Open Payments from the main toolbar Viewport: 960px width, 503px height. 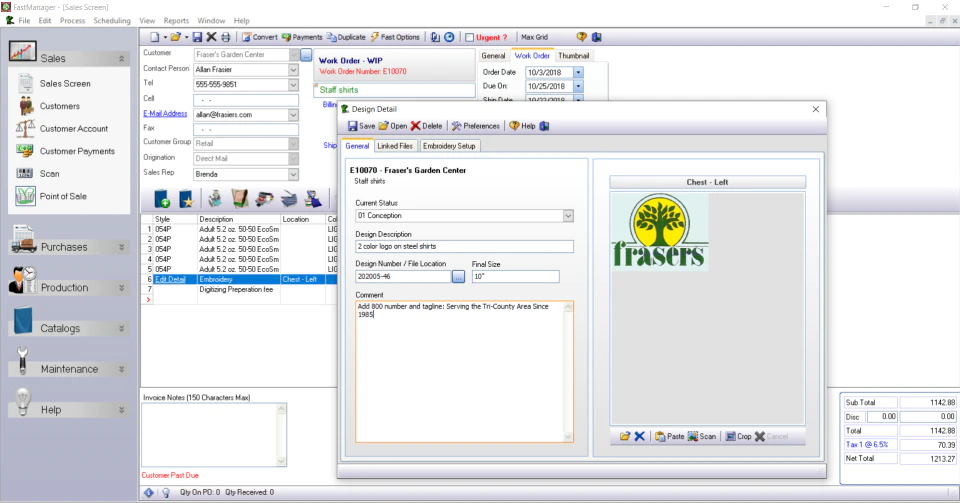[x=302, y=37]
